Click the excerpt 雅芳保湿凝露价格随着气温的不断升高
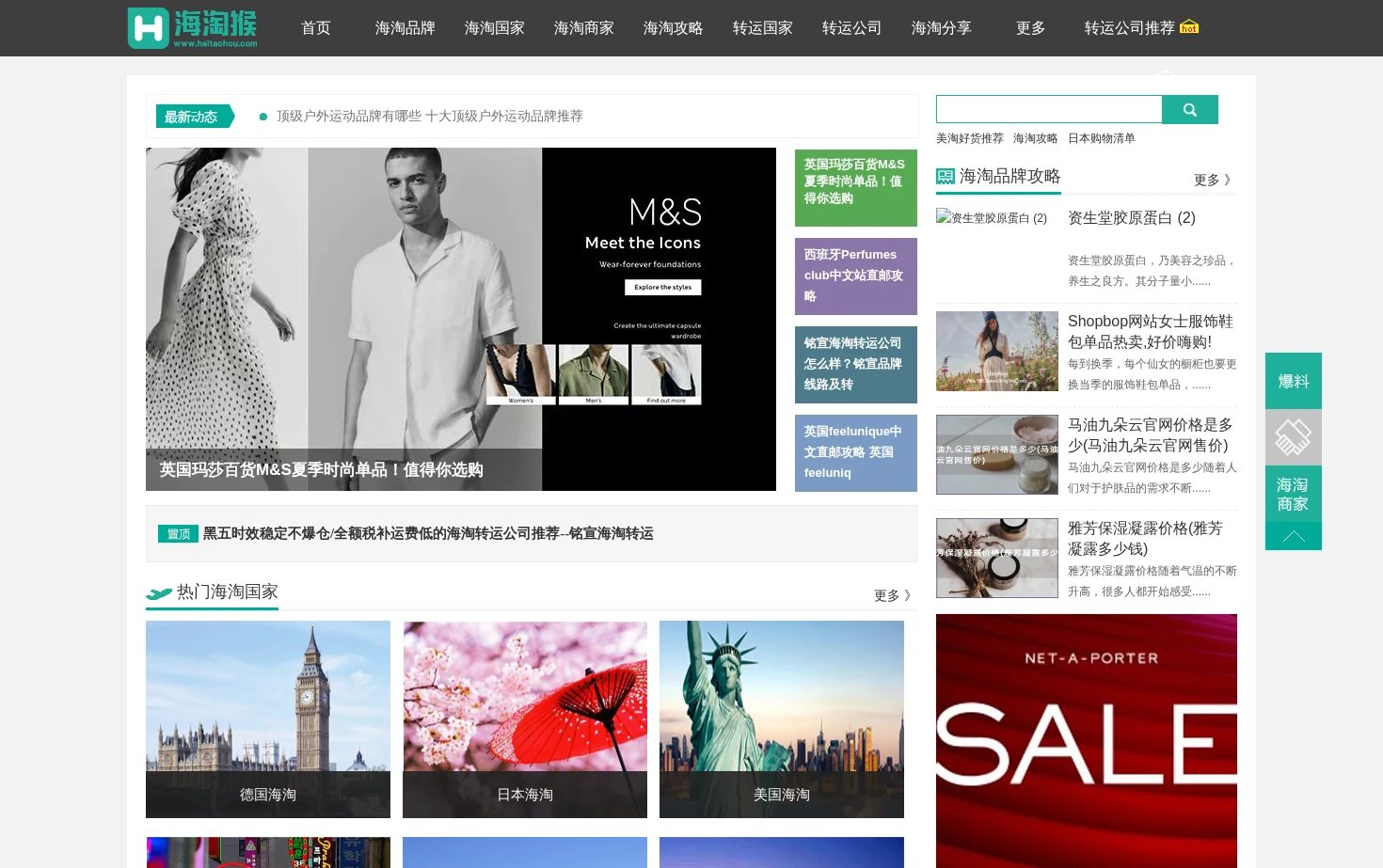The height and width of the screenshot is (868, 1383). (x=1152, y=581)
